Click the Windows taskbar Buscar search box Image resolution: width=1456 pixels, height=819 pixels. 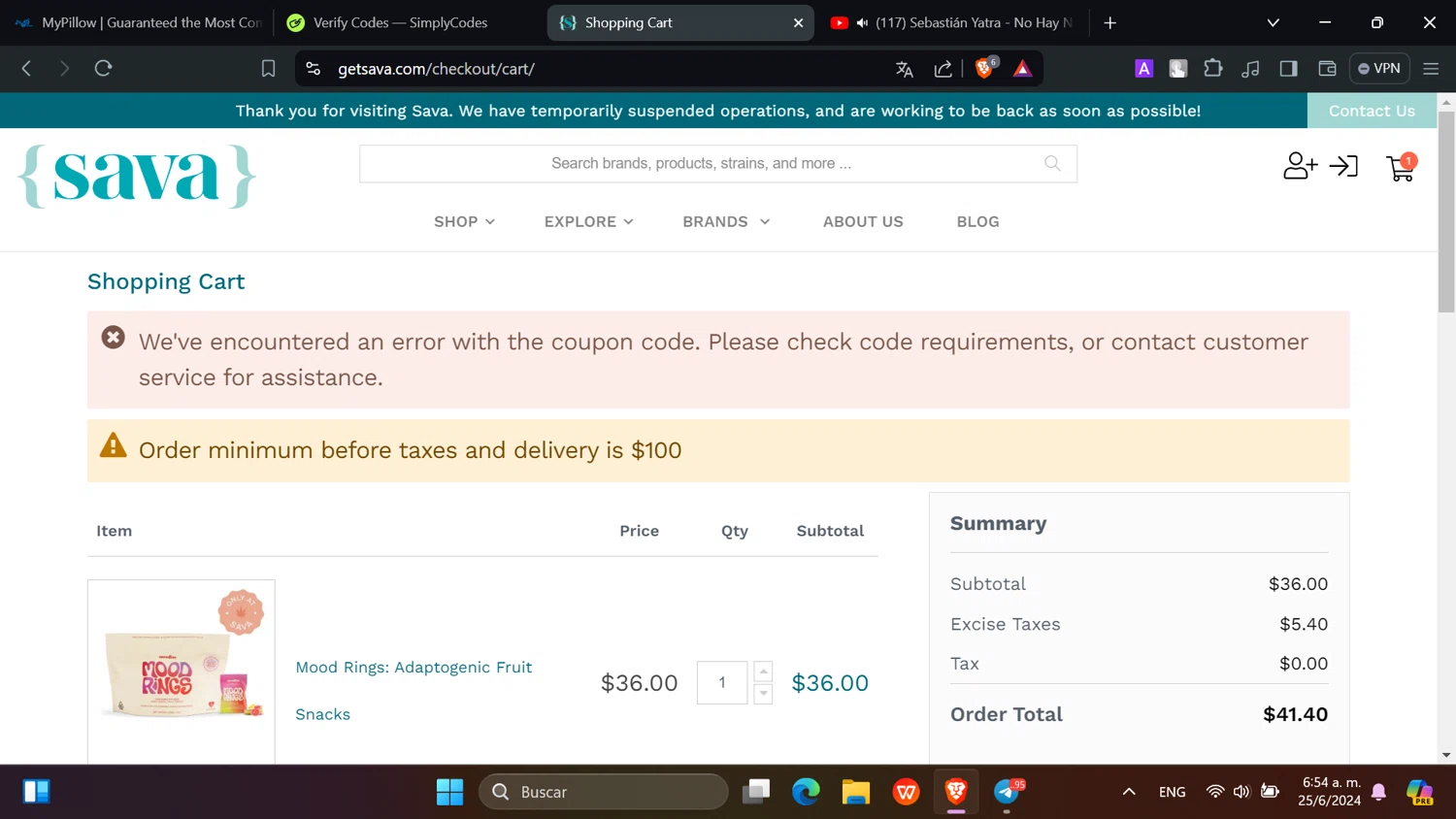point(604,792)
